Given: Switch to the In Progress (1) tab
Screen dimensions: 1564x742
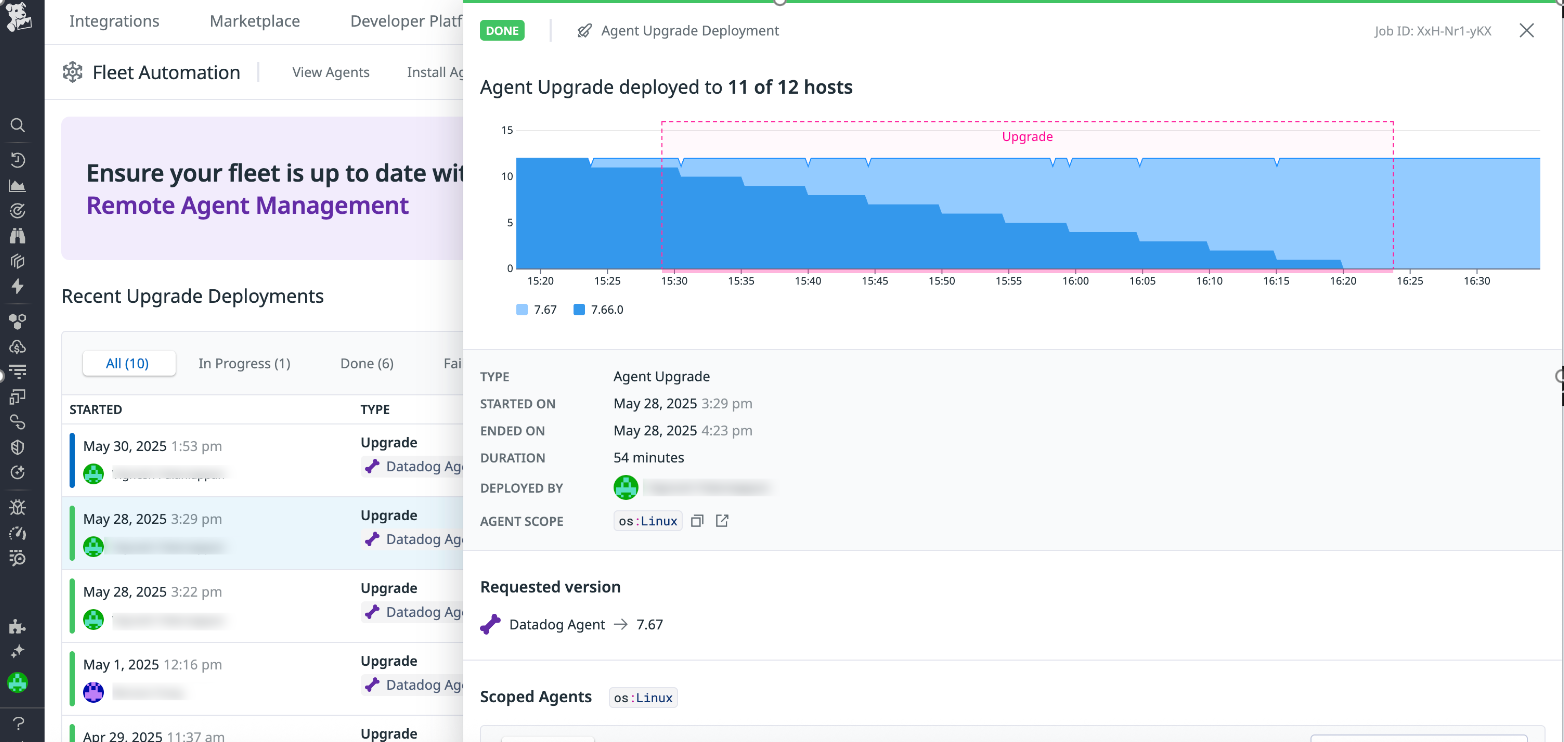Looking at the screenshot, I should click(244, 363).
